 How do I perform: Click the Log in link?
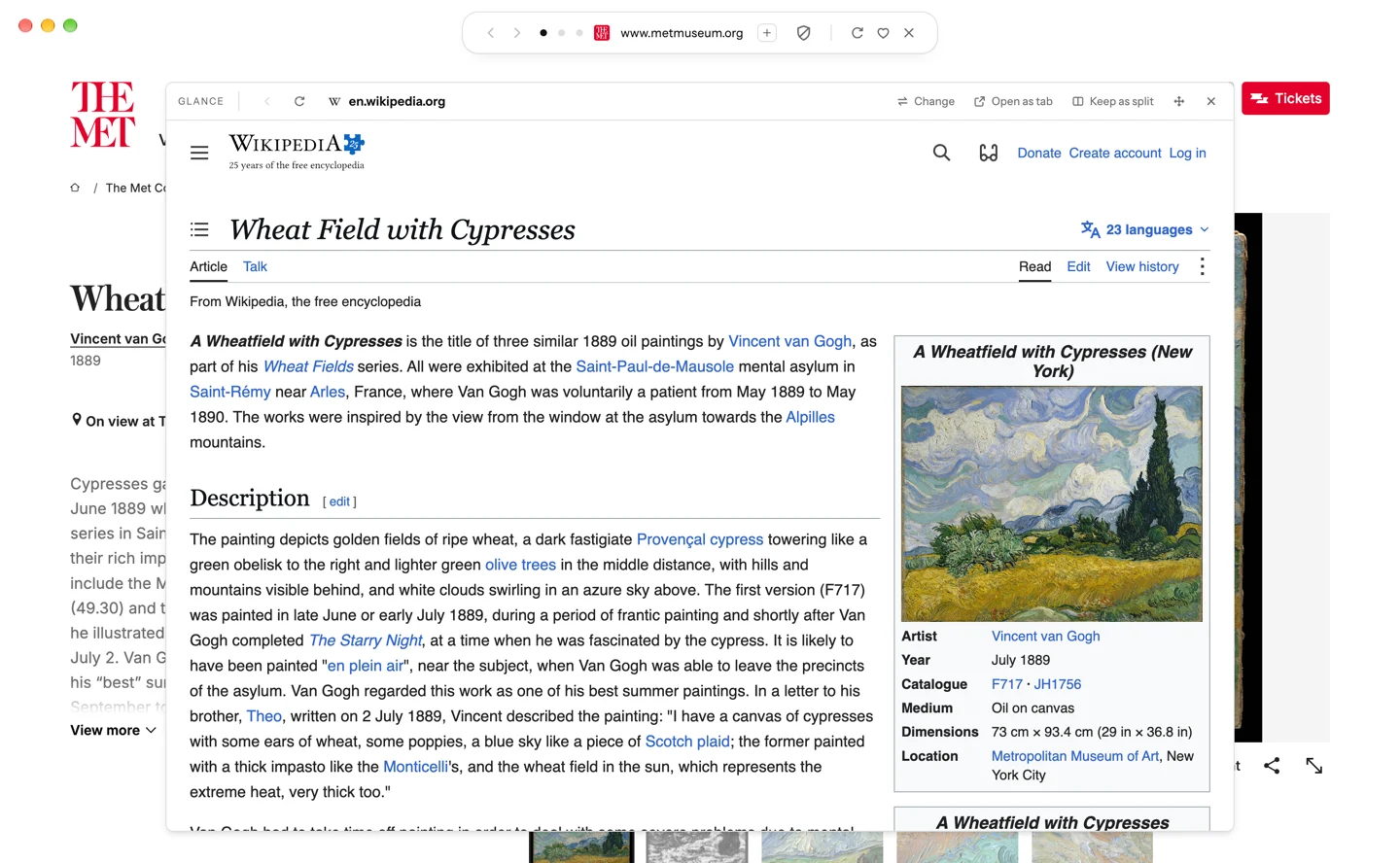coord(1187,153)
